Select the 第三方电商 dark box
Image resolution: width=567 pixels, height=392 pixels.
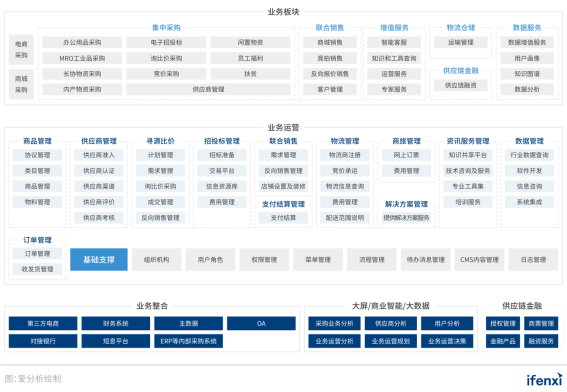[x=43, y=323]
